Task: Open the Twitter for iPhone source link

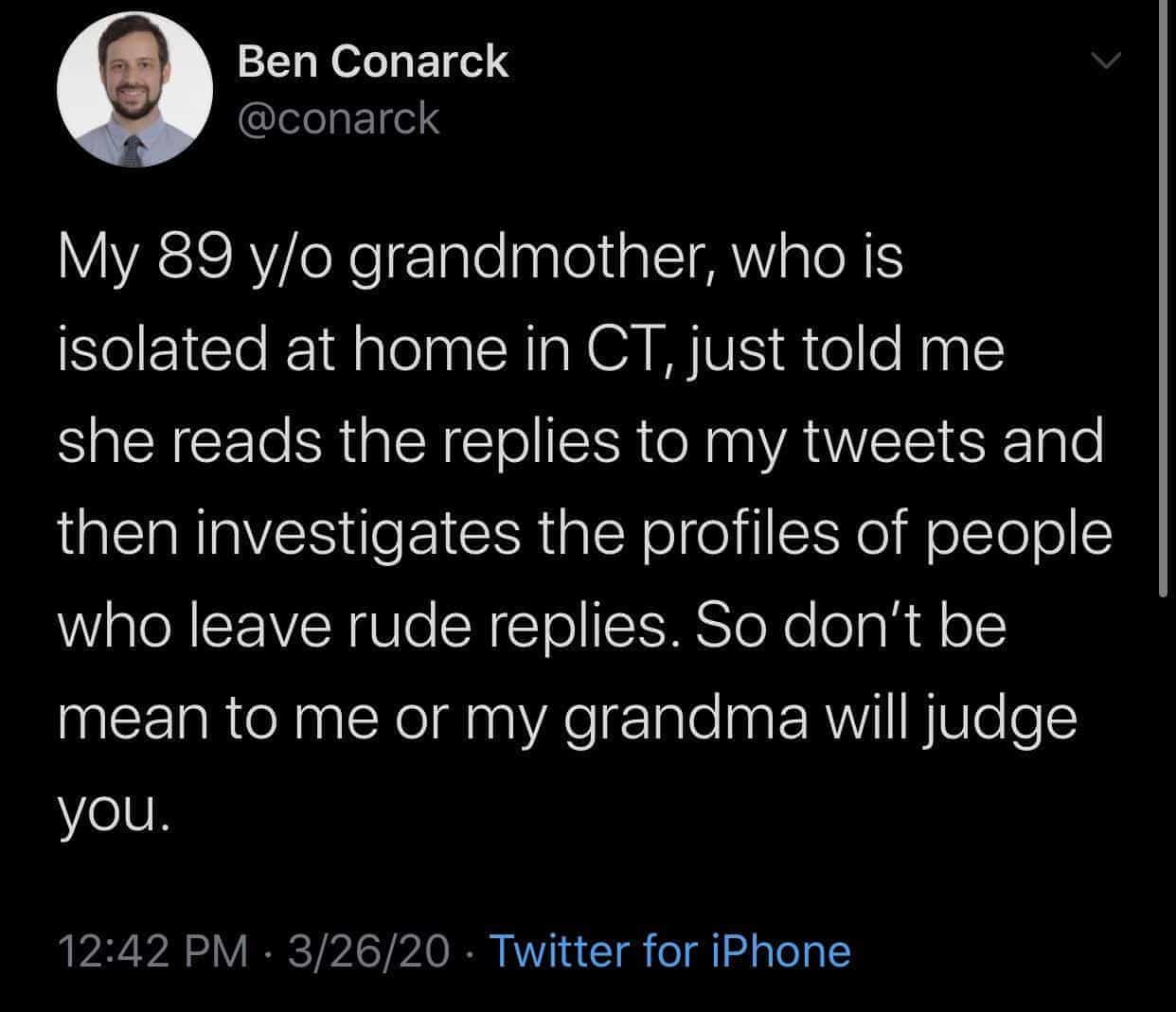Action: 668,950
